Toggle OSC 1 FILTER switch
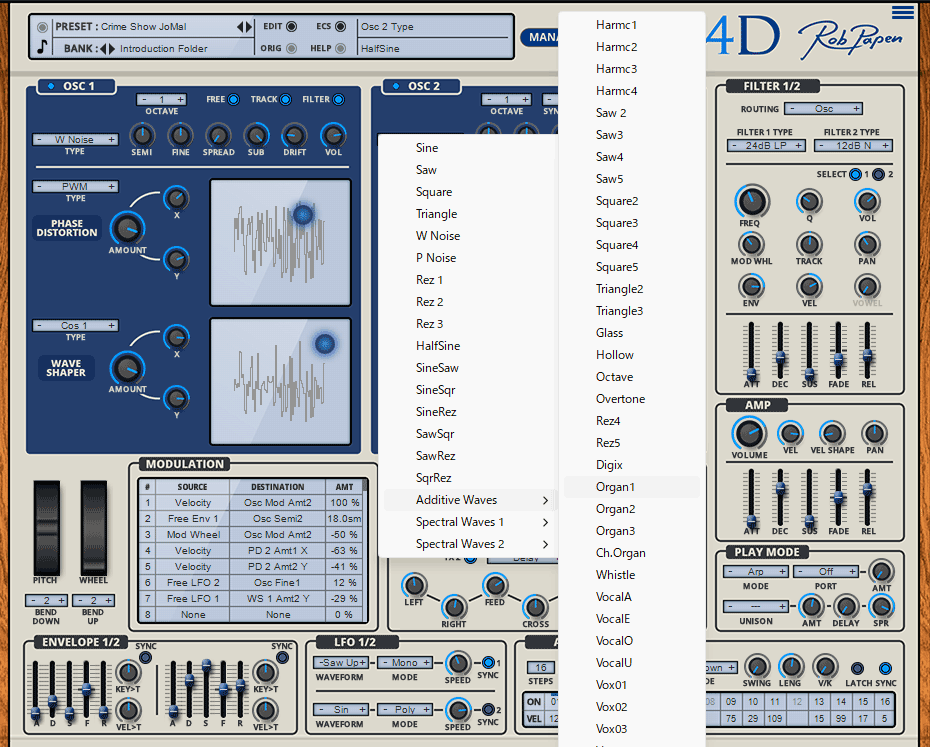 (x=339, y=99)
